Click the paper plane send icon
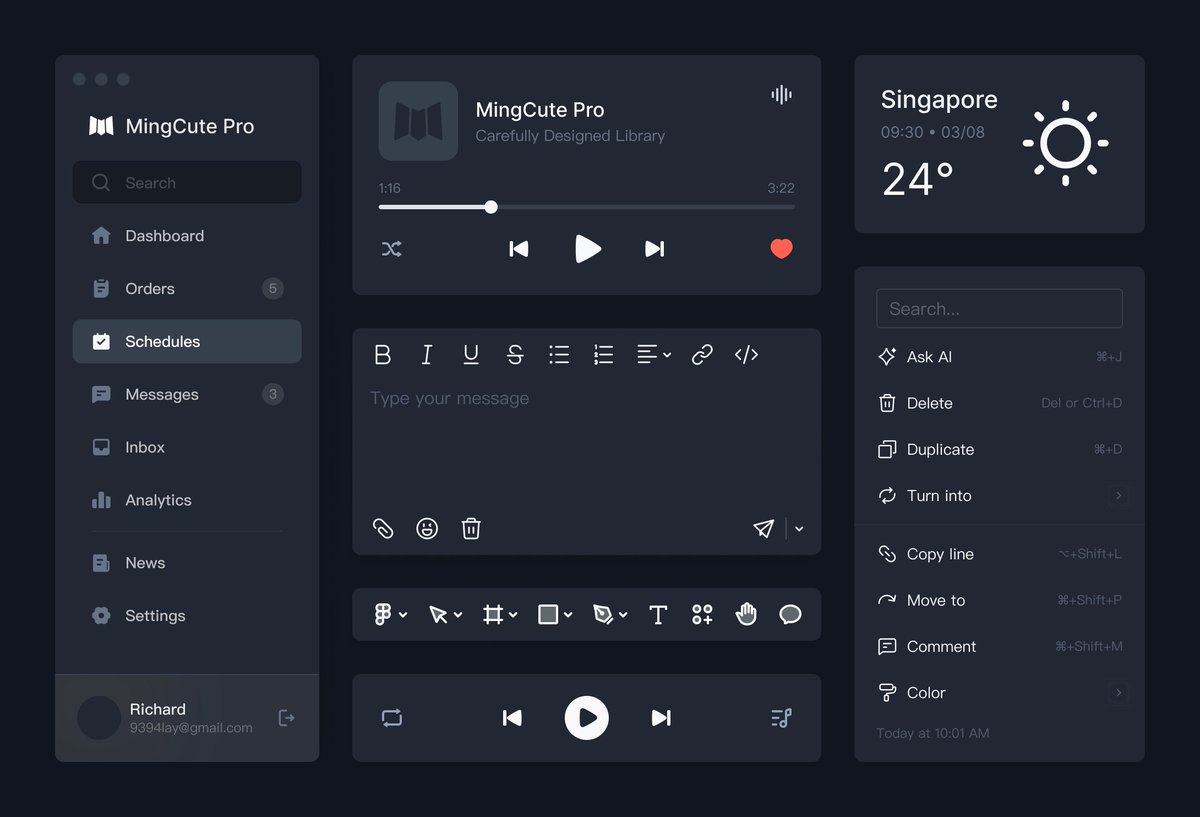This screenshot has width=1200, height=817. click(x=764, y=528)
